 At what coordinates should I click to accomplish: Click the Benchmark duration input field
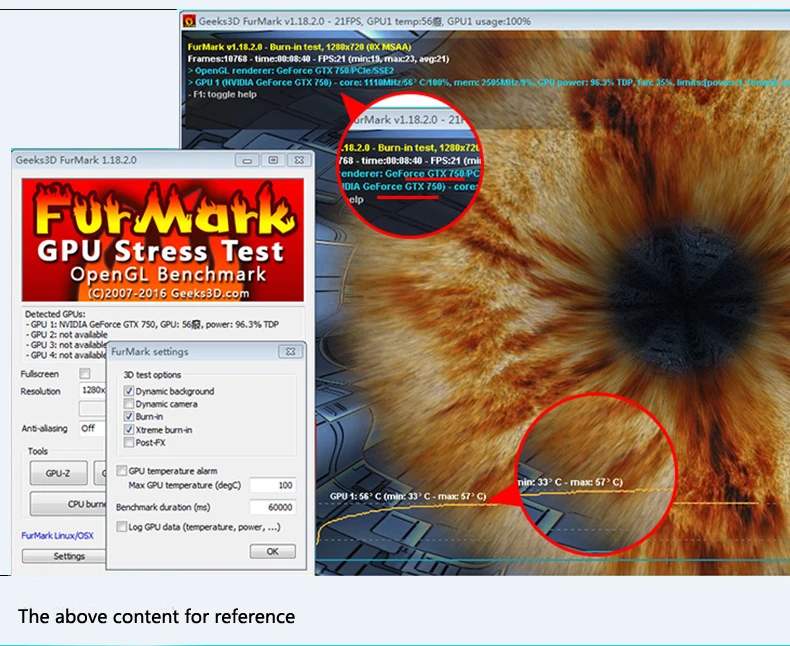tap(273, 507)
